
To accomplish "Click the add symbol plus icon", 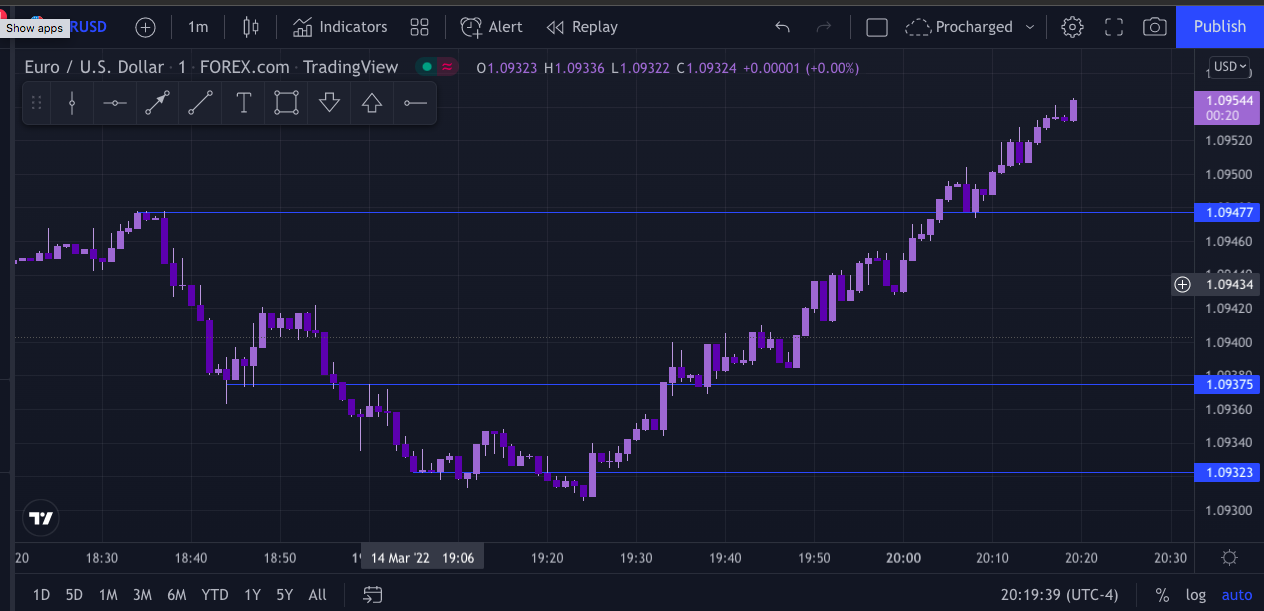I will [x=145, y=27].
